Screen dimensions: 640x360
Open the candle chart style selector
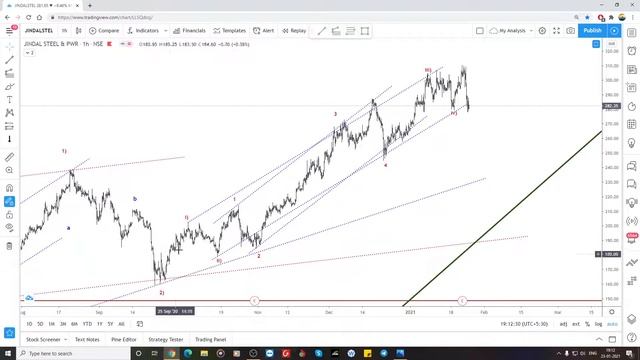pyautogui.click(x=79, y=31)
